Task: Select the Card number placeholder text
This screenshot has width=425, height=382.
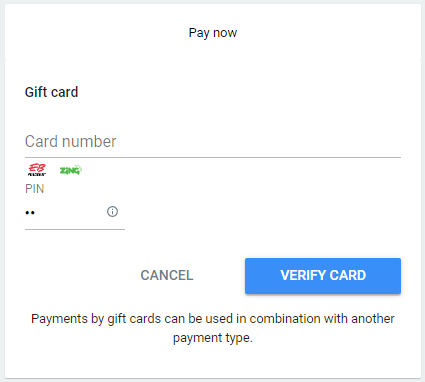Action: [x=71, y=142]
